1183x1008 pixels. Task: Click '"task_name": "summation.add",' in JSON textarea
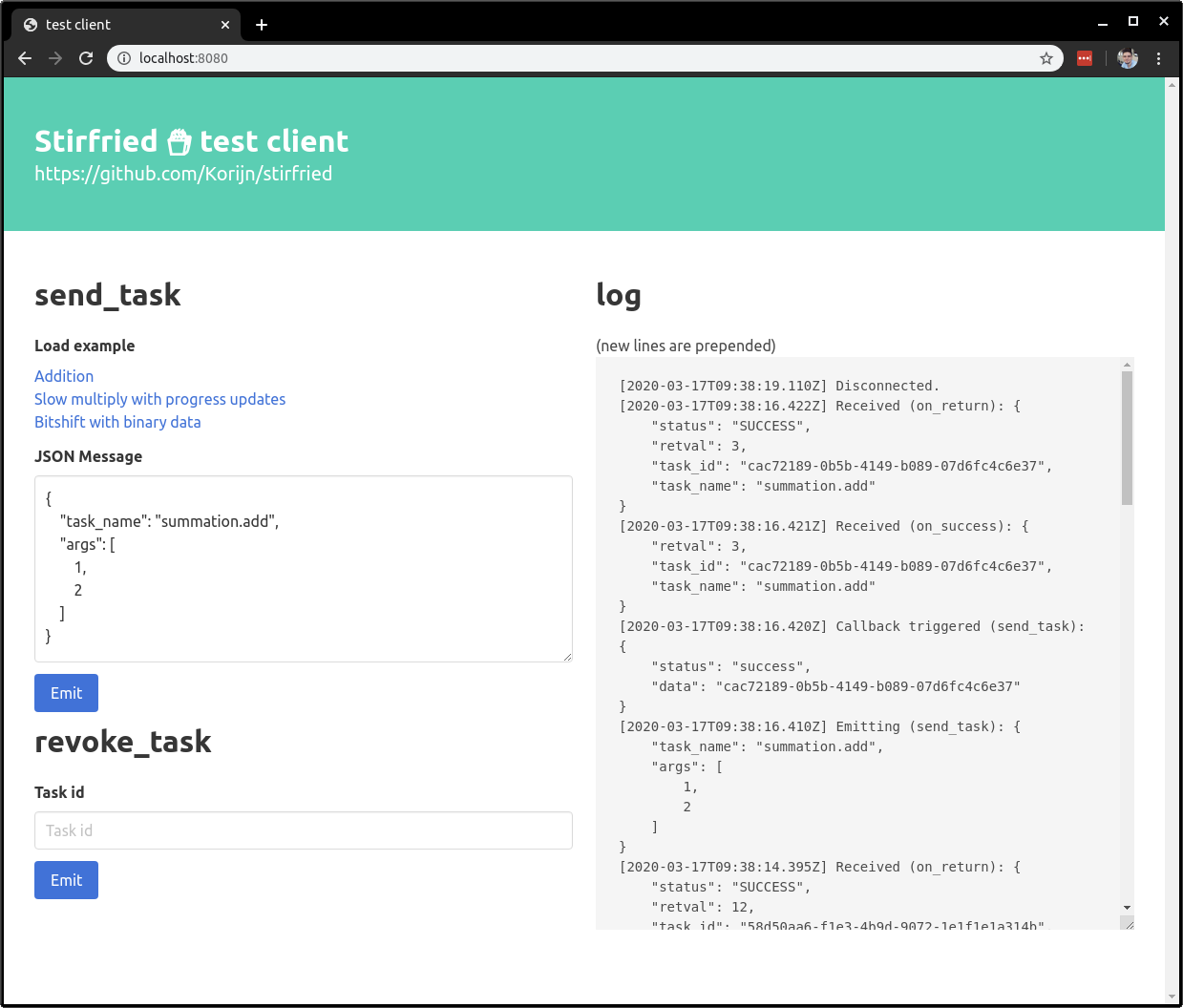pos(169,521)
